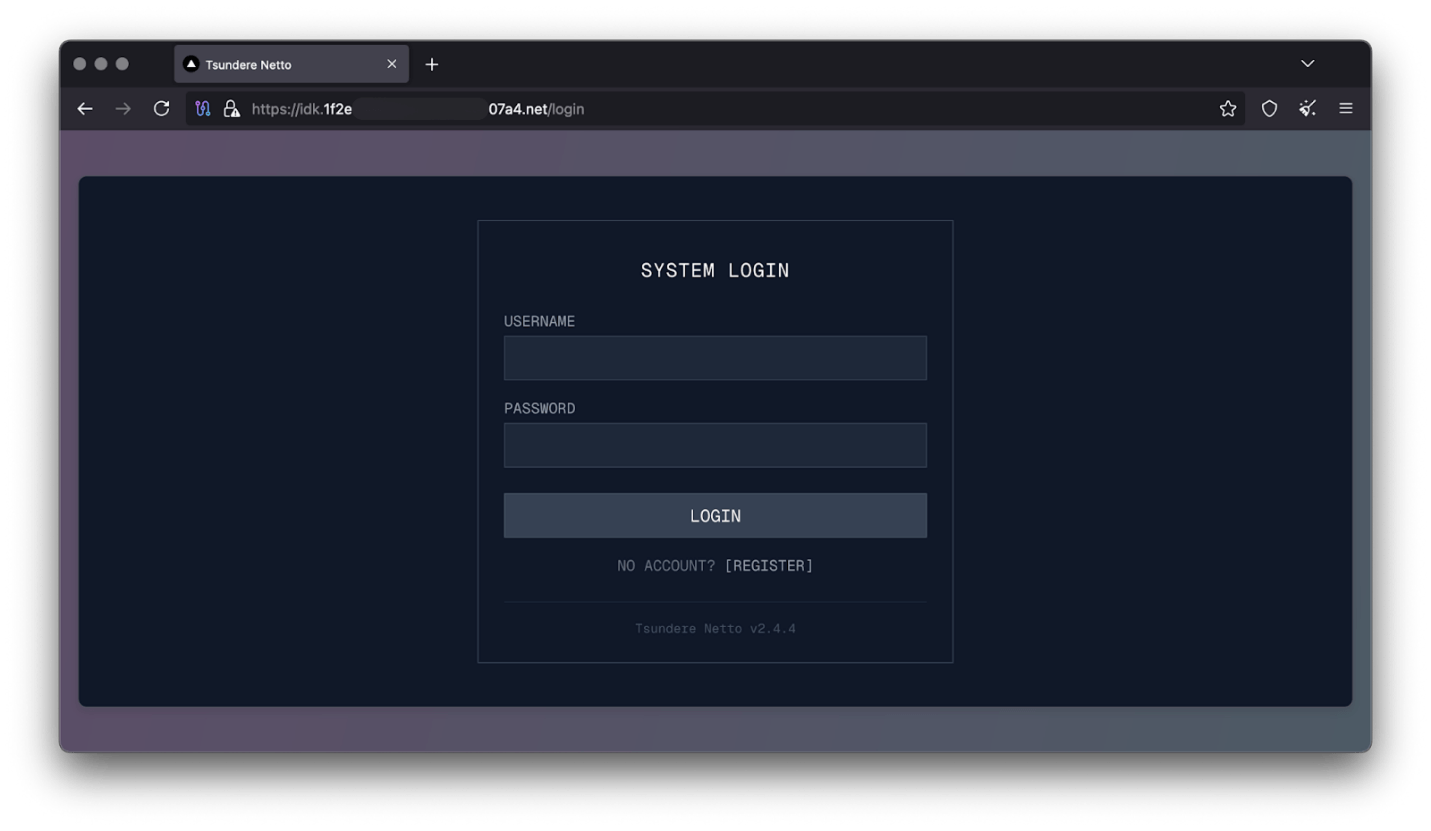The height and width of the screenshot is (831, 1431).
Task: Click the purple extension icon in the address bar
Action: point(202,108)
